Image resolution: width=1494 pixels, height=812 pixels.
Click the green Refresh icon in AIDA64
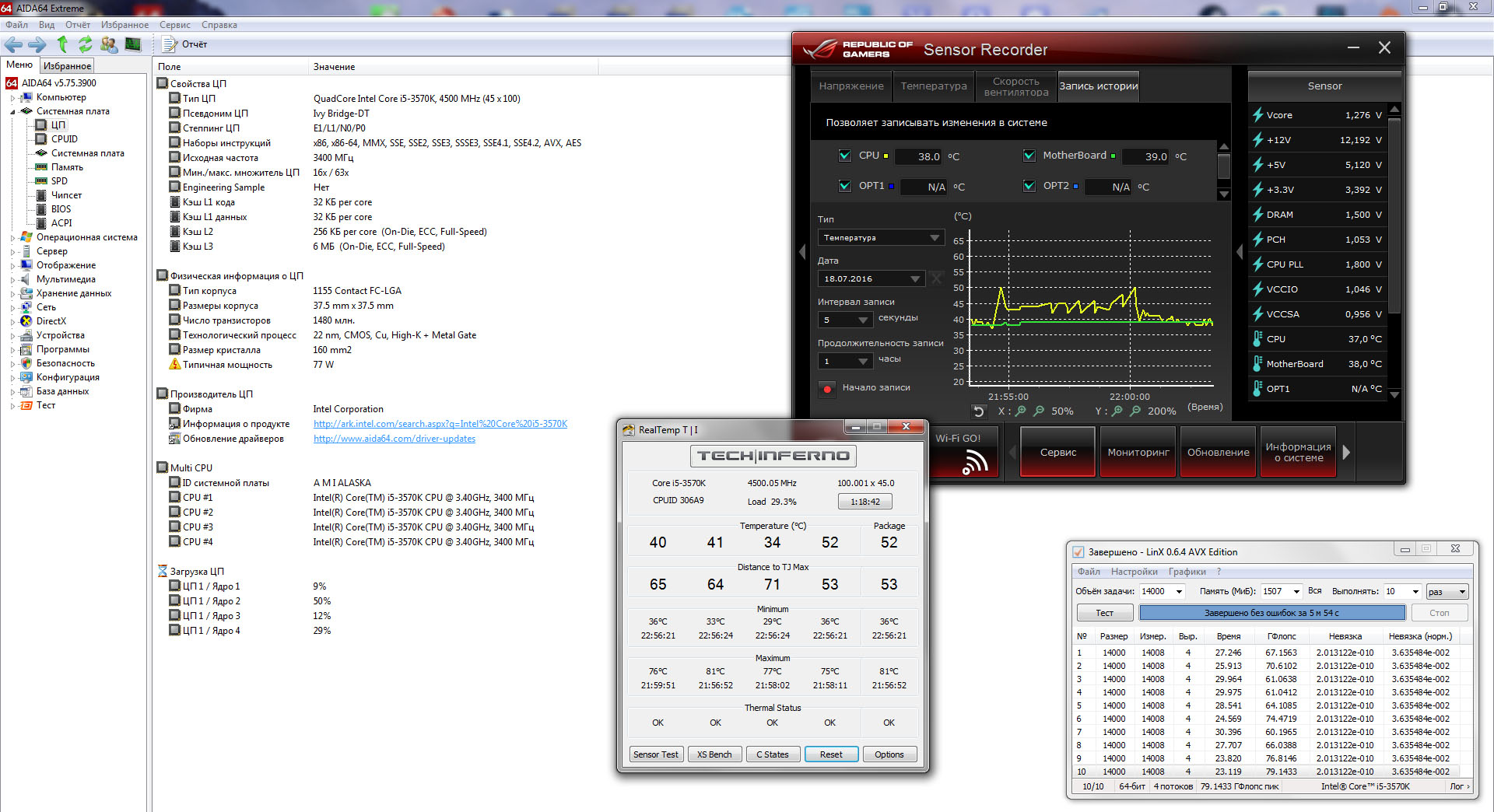tap(85, 44)
